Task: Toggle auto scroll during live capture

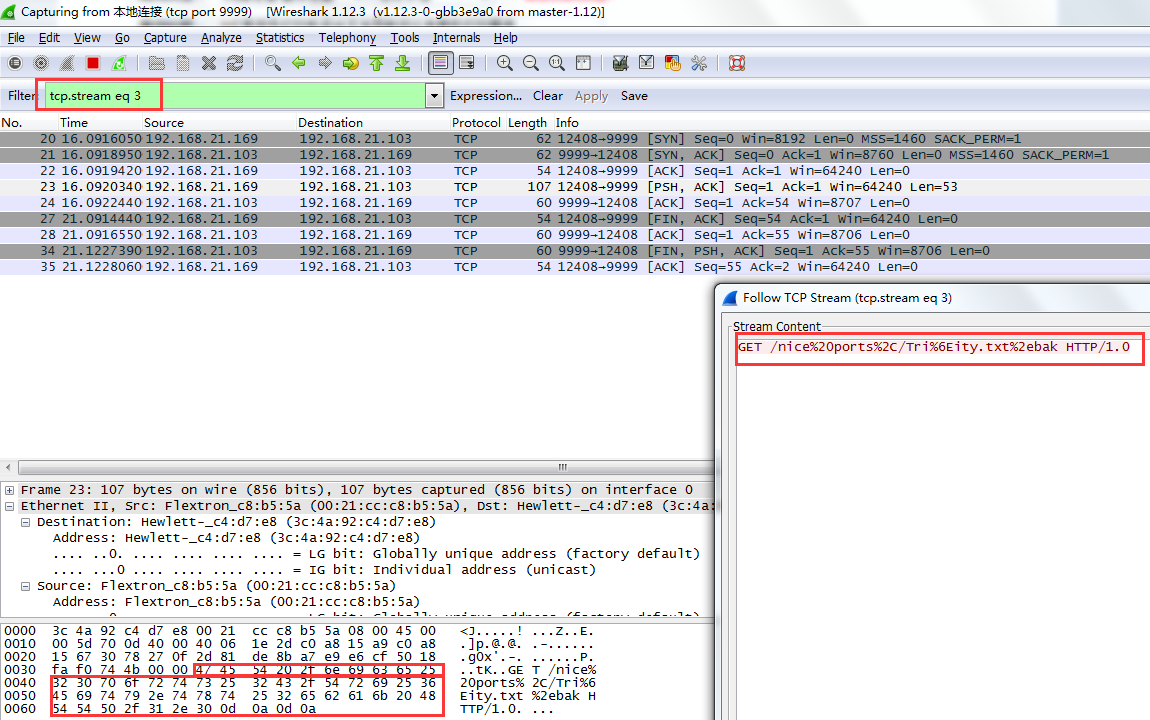Action: point(466,64)
